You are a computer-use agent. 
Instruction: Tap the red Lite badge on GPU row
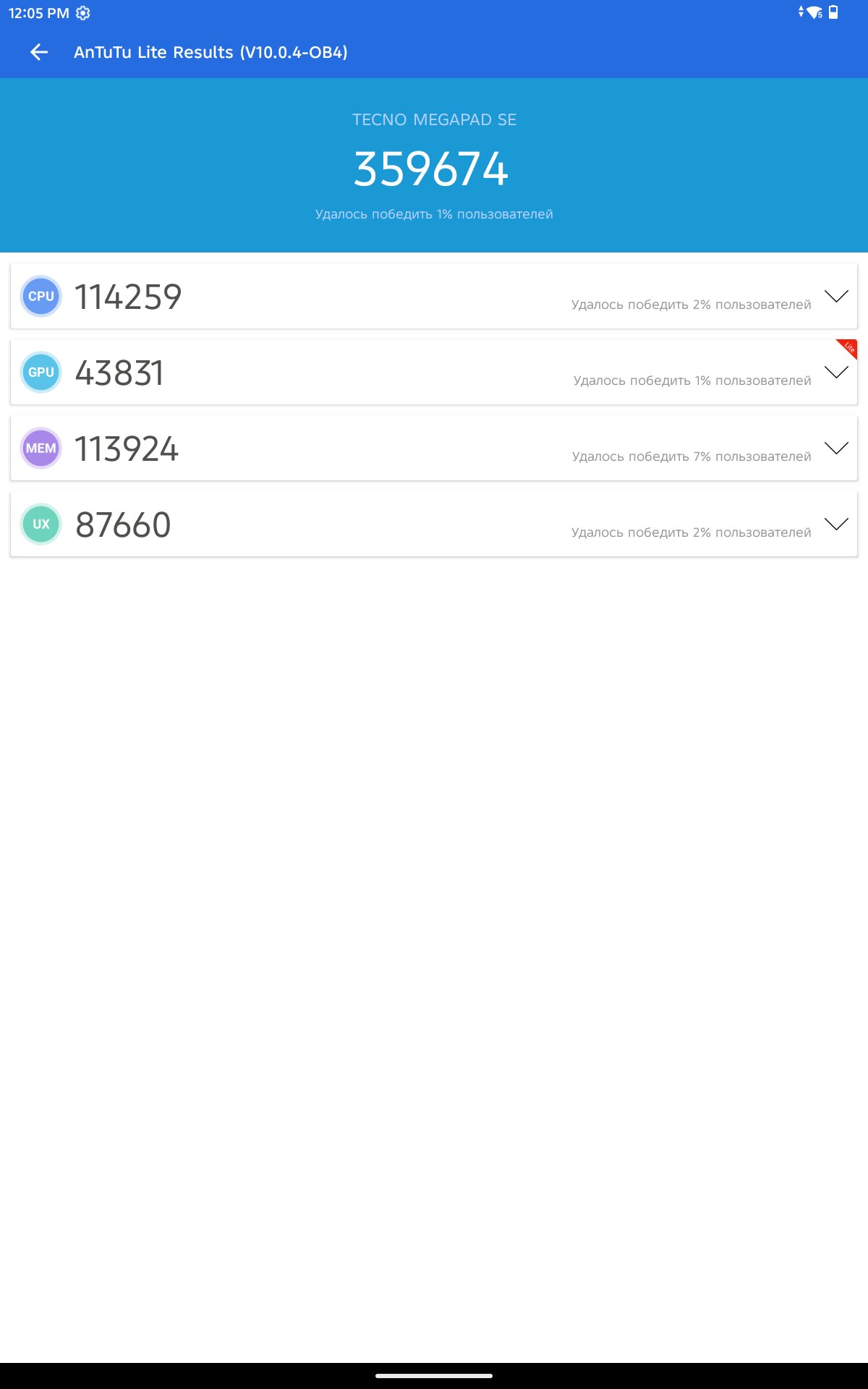click(849, 347)
